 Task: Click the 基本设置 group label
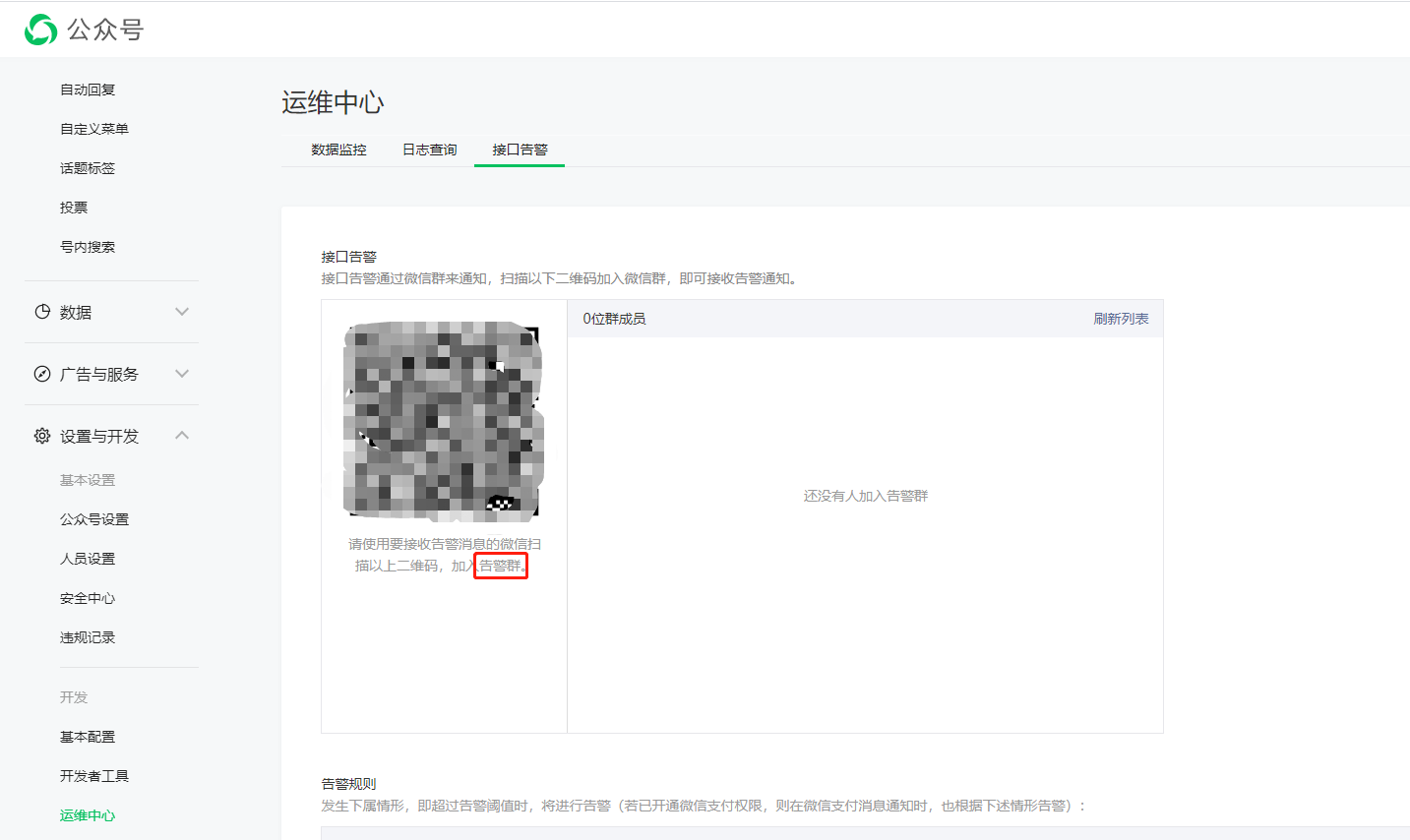pos(88,480)
